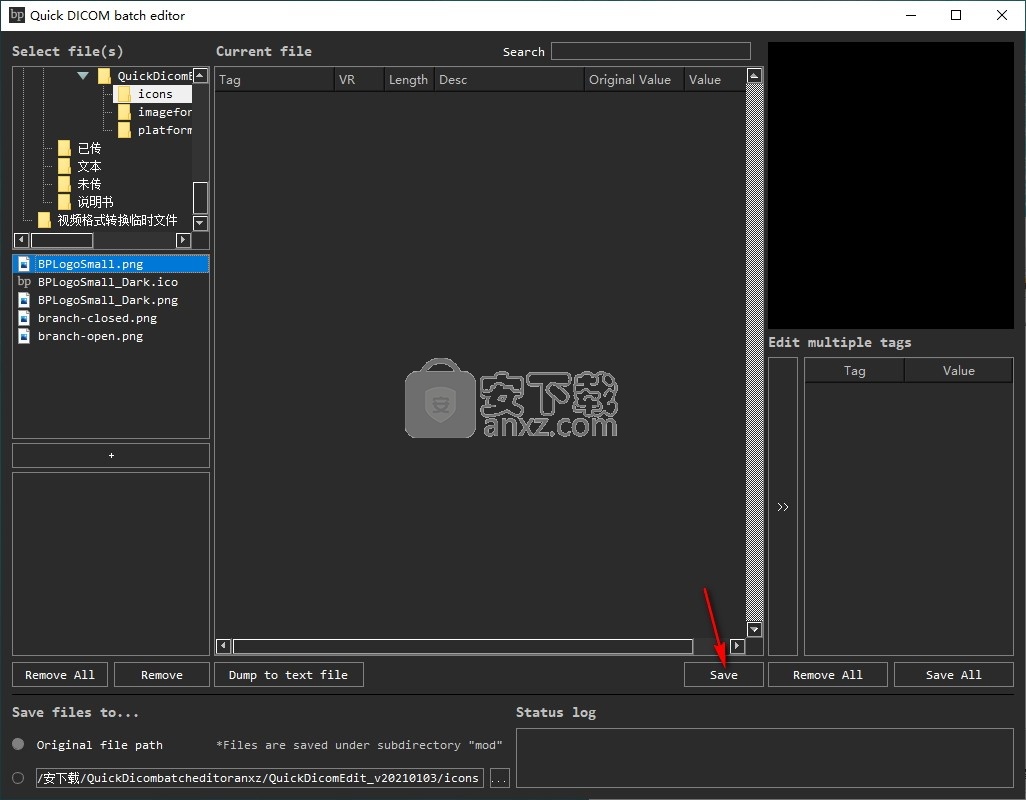Click the 视频格式转换临时文件 folder icon

(x=44, y=220)
